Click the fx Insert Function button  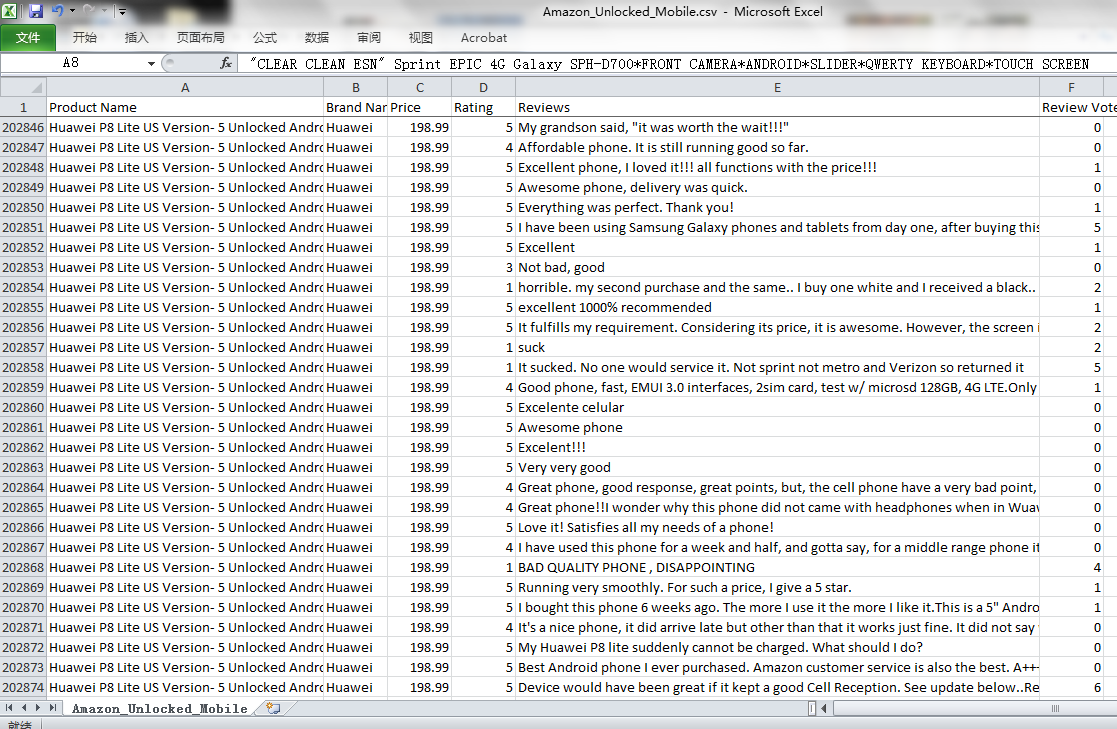tap(226, 63)
